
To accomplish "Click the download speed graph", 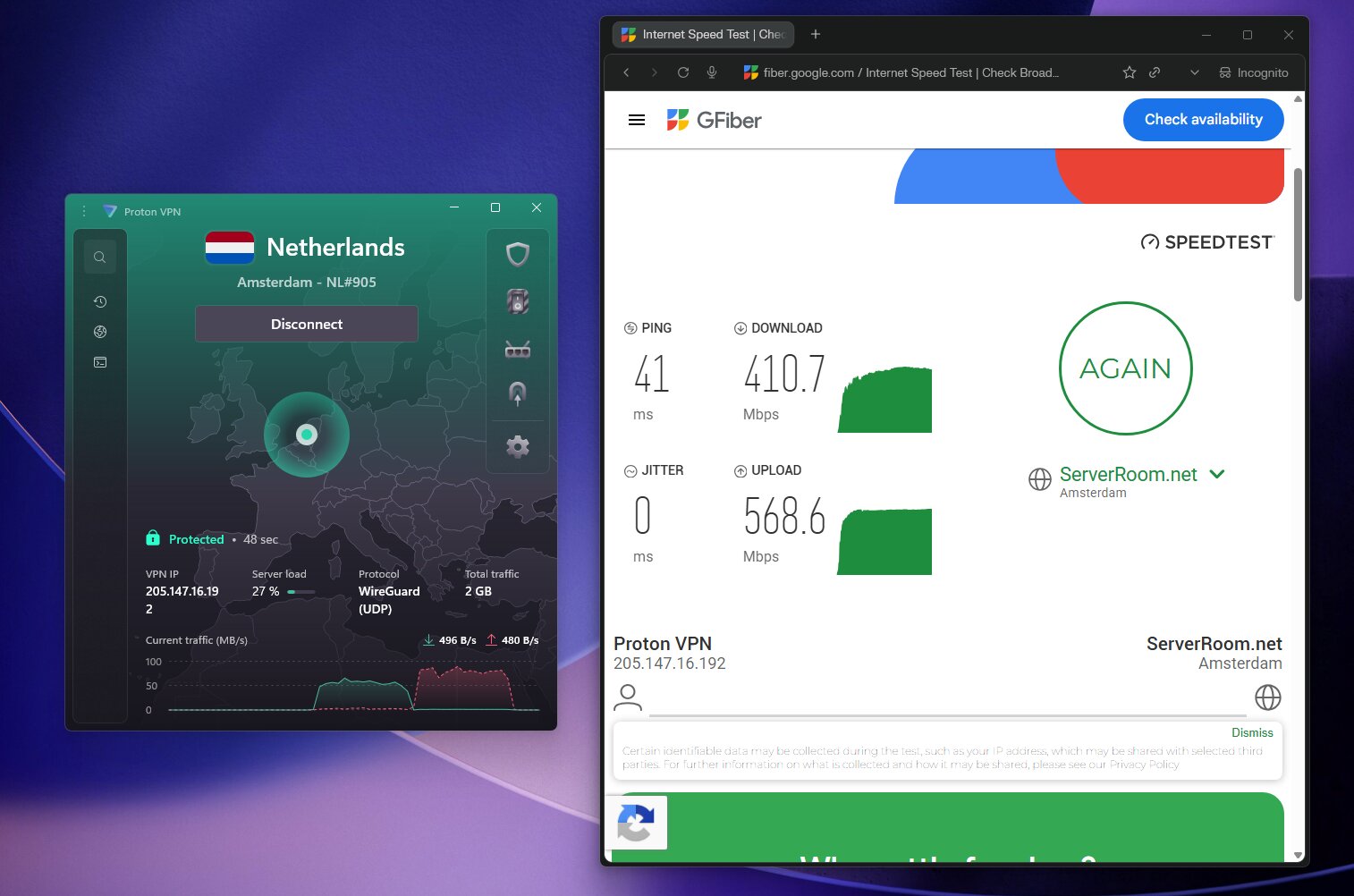I will click(885, 400).
